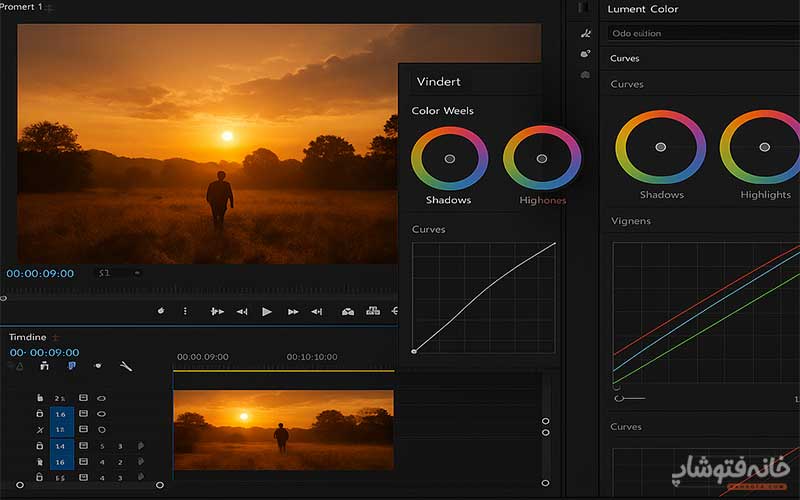Screen dimensions: 800x500
Task: Click ruler time 00.00.09:00
Action: coord(203,357)
